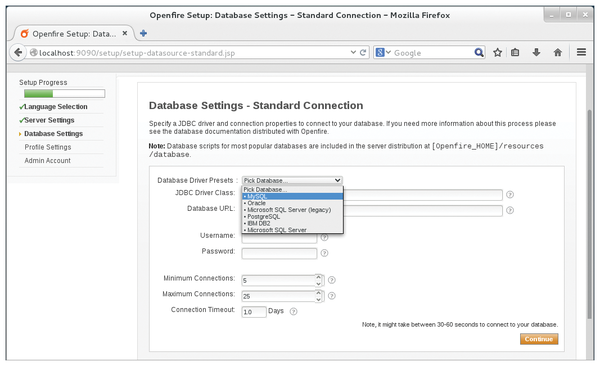The image size is (600, 366).
Task: Click the orange Continue button
Action: [x=539, y=339]
